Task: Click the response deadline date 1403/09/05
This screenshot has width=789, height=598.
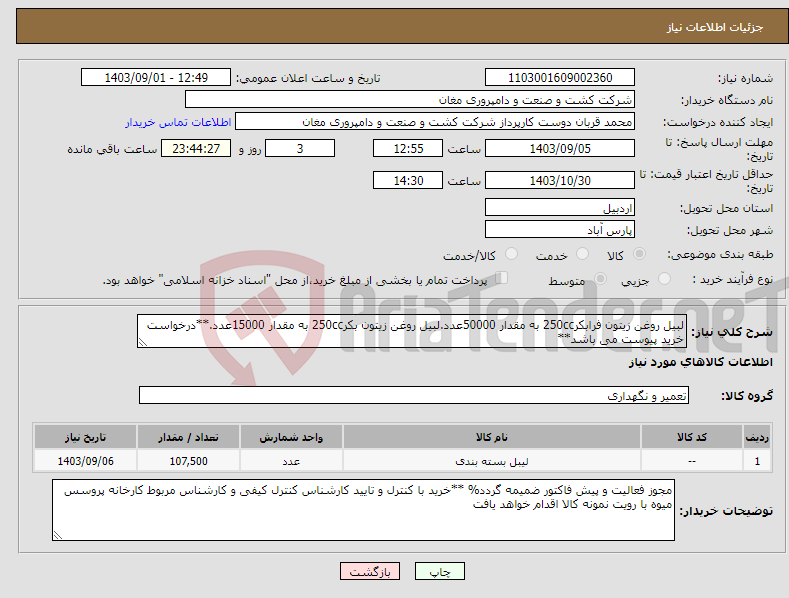Action: coord(560,148)
